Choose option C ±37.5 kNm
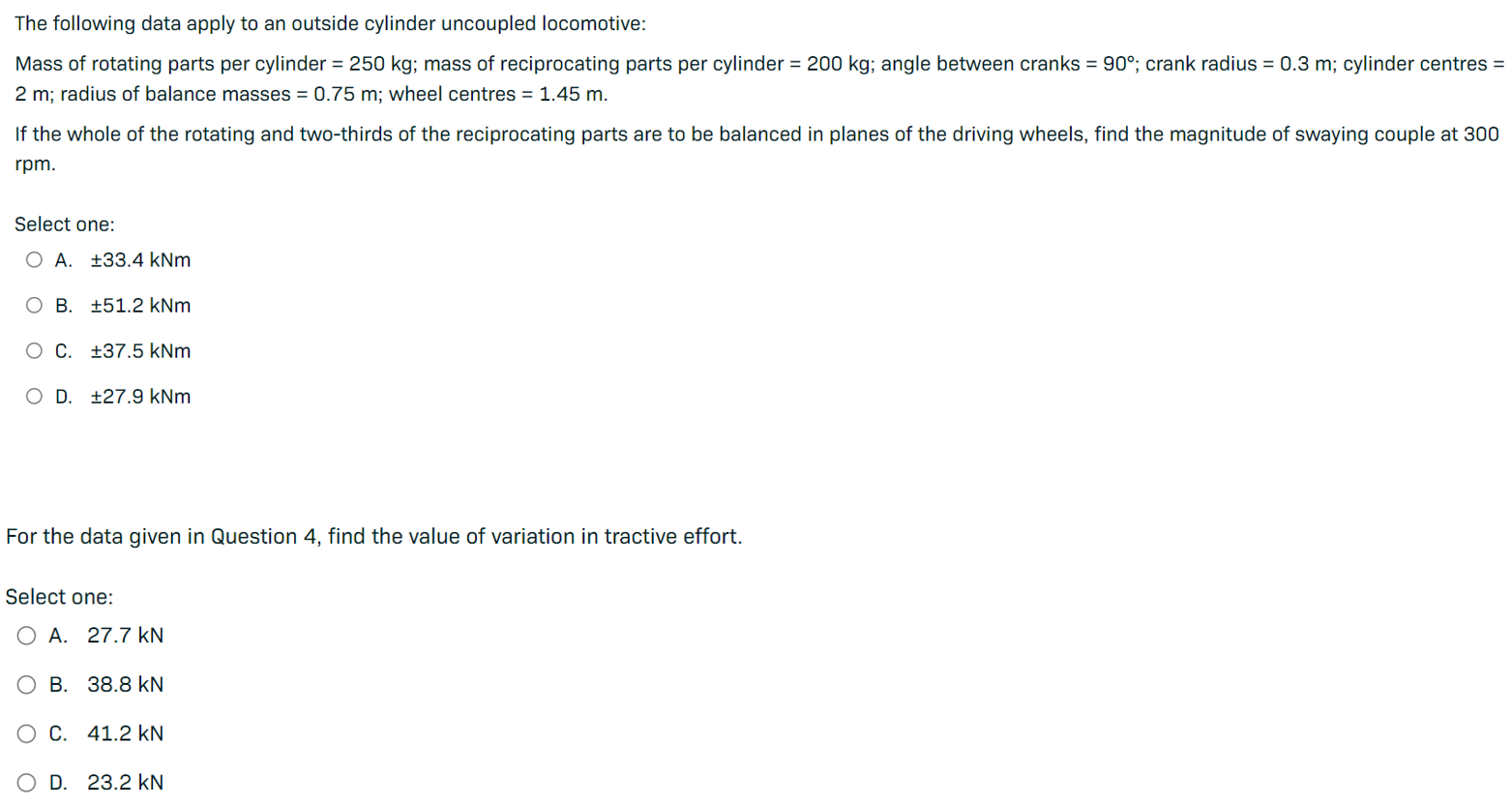1512x806 pixels. pyautogui.click(x=33, y=351)
